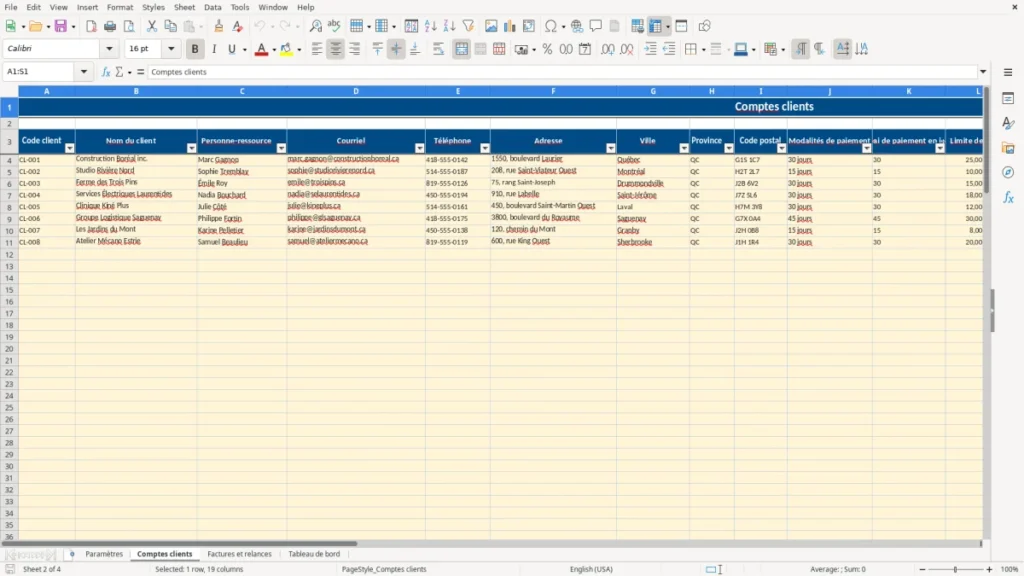1024x576 pixels.
Task: Click the Print icon in toolbar
Action: tap(110, 26)
